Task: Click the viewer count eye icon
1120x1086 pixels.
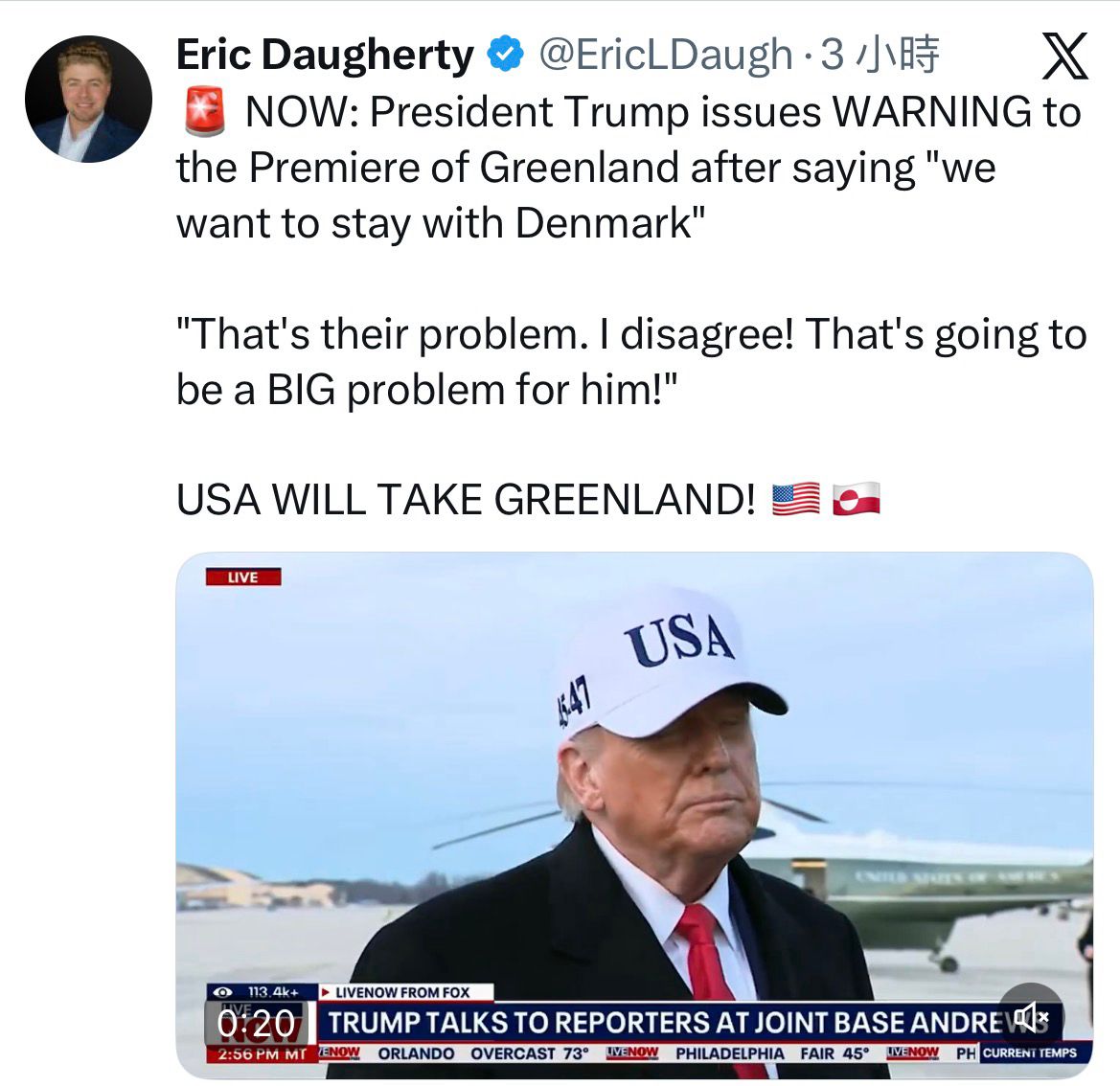Action: (x=222, y=992)
